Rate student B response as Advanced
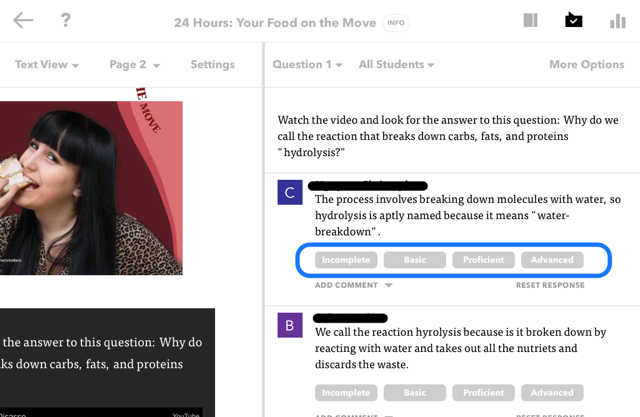Image resolution: width=640 pixels, height=417 pixels. [552, 393]
